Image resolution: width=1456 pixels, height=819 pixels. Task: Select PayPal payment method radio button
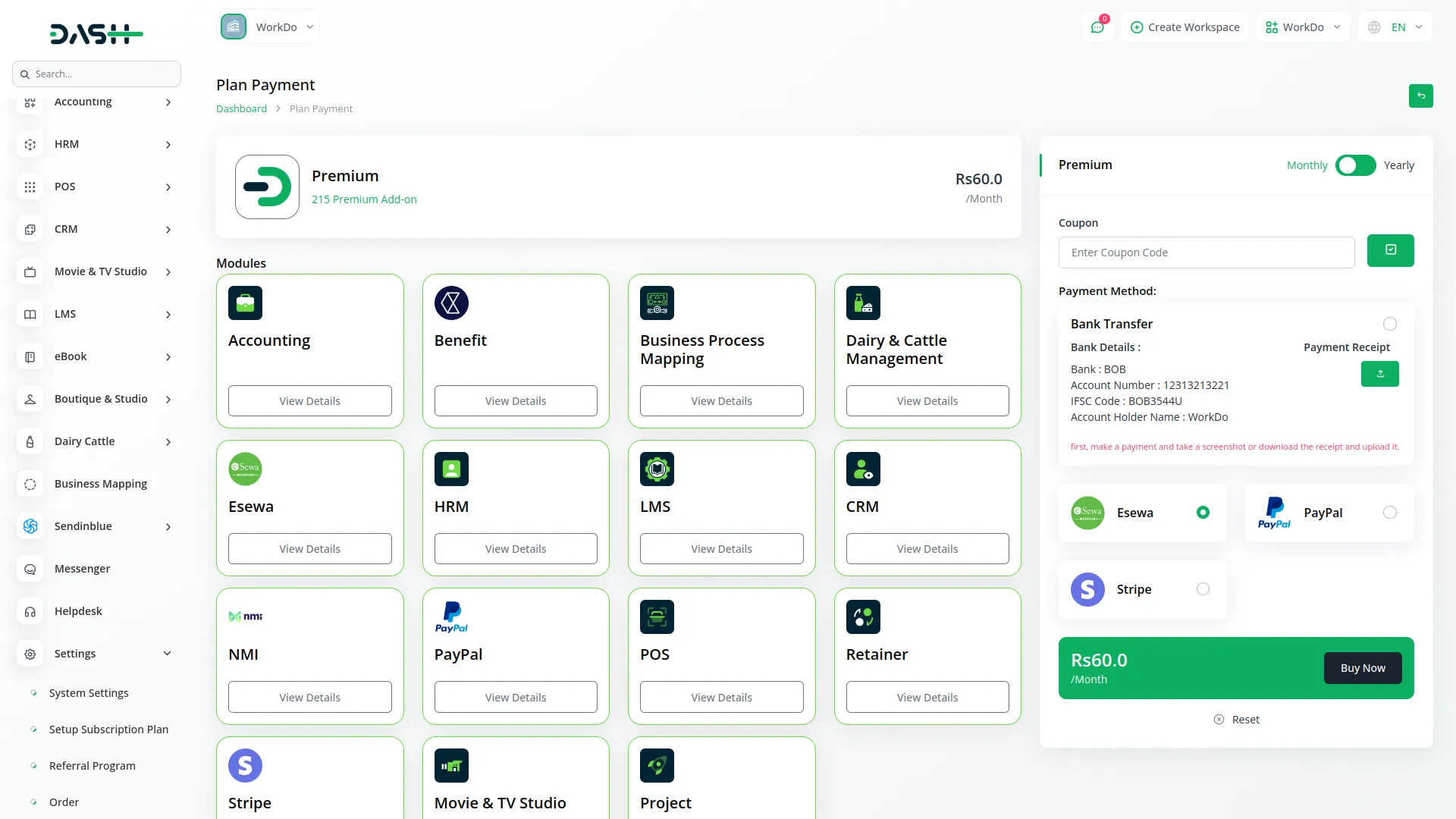(1389, 513)
